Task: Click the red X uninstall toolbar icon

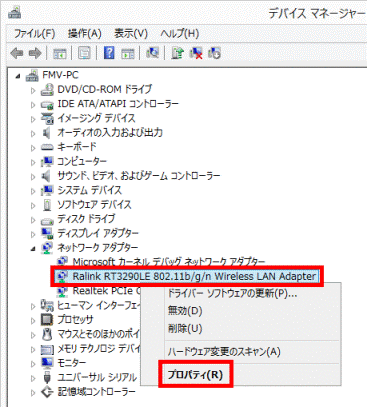Action: point(196,53)
